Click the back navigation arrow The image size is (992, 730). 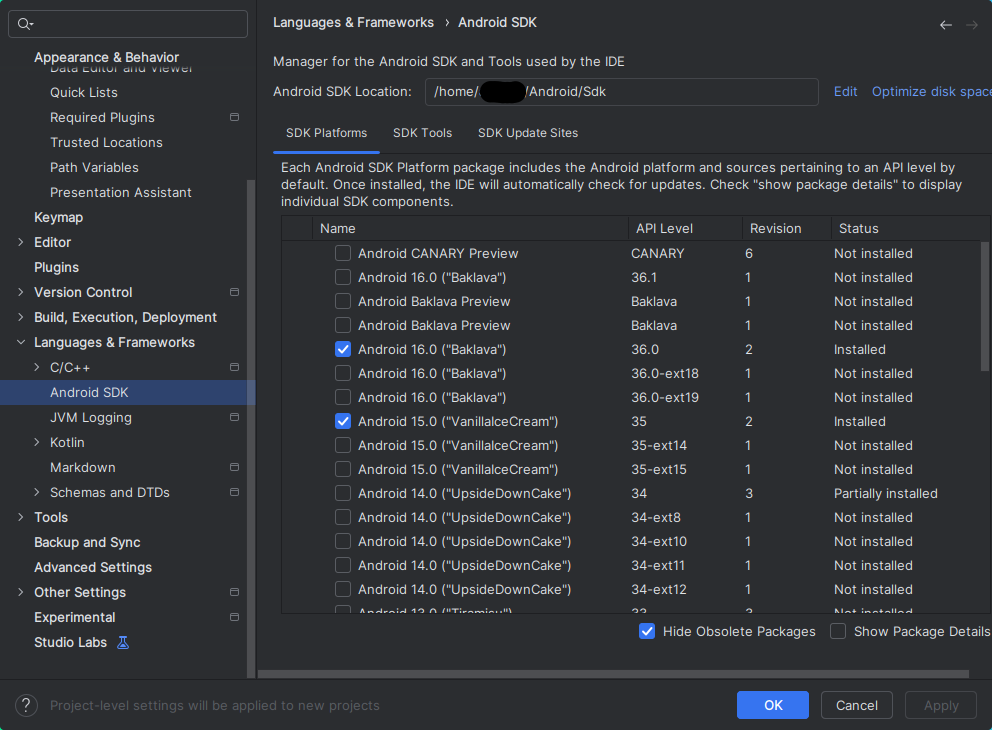coord(945,25)
